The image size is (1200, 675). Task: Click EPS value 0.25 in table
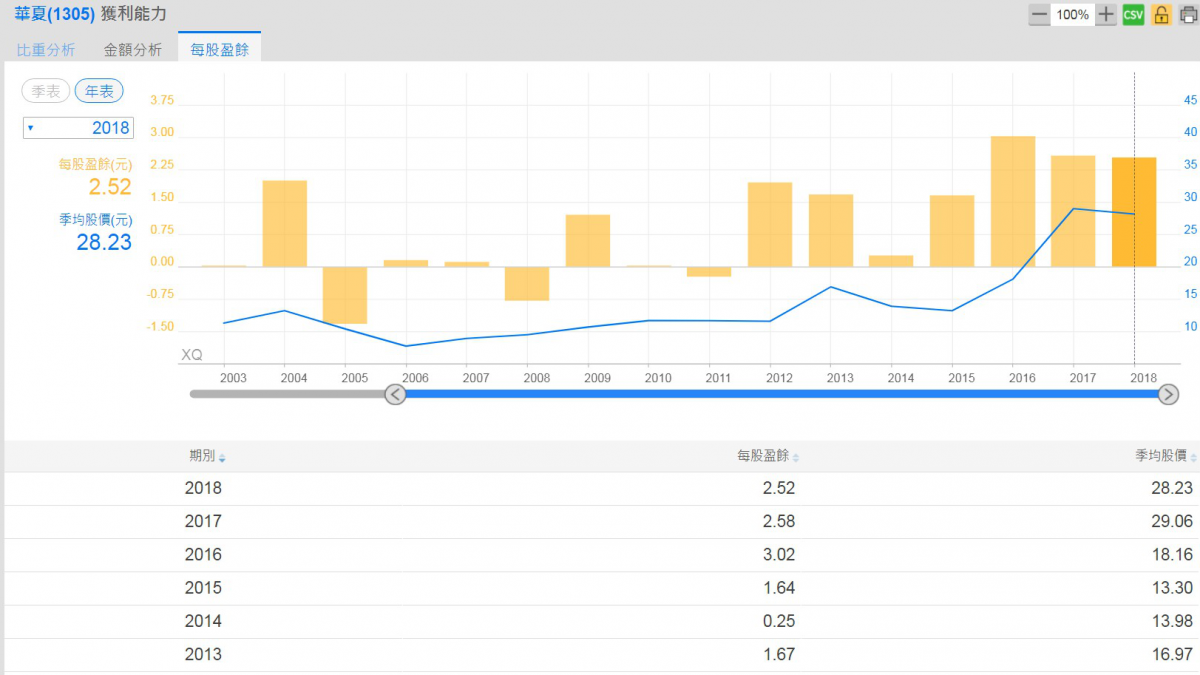[779, 621]
